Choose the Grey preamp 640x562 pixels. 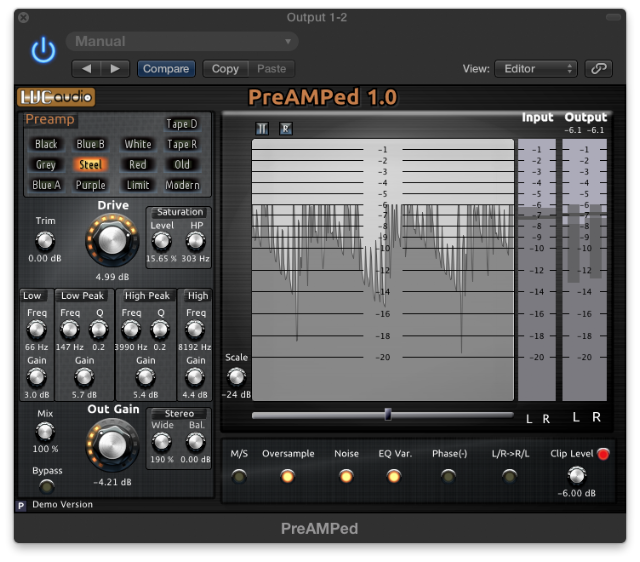46,164
